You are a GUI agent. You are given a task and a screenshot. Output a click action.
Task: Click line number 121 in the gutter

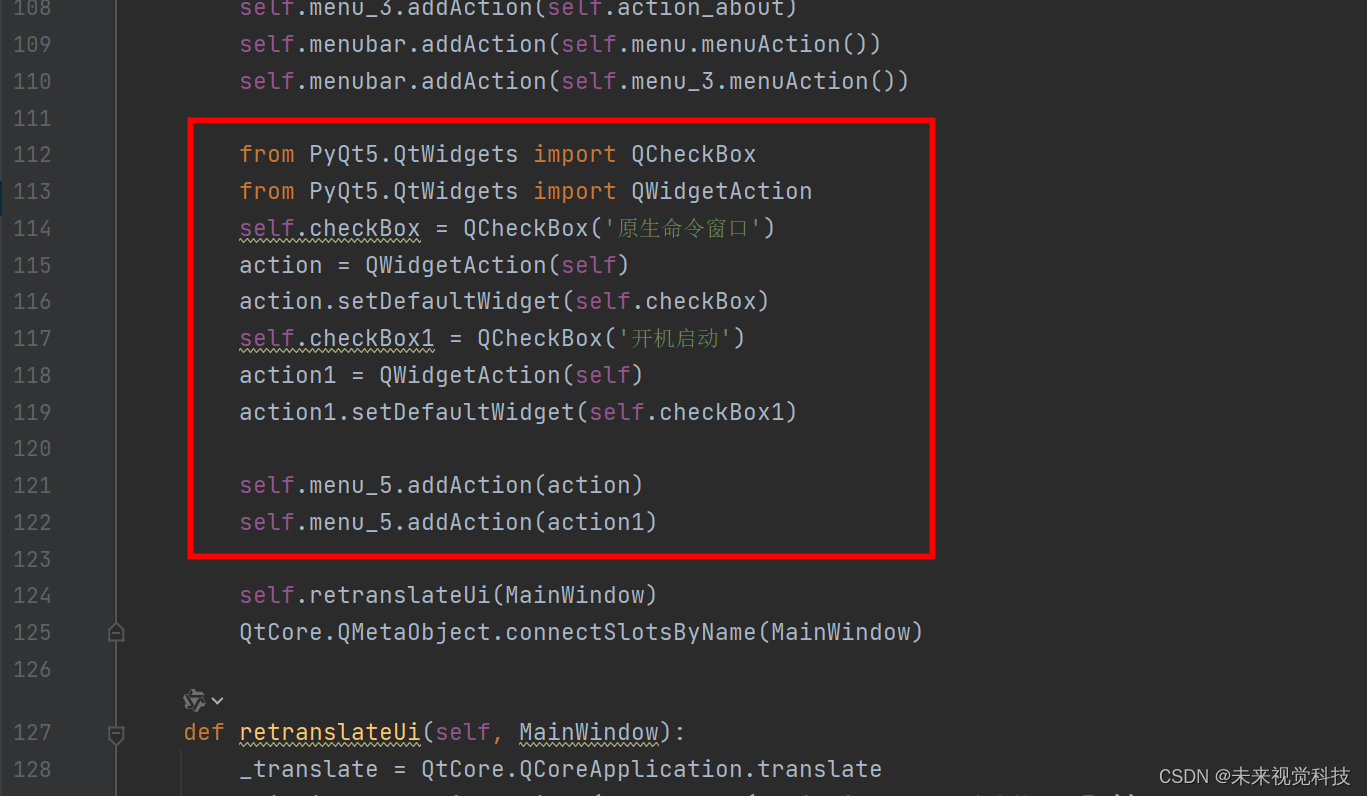32,485
